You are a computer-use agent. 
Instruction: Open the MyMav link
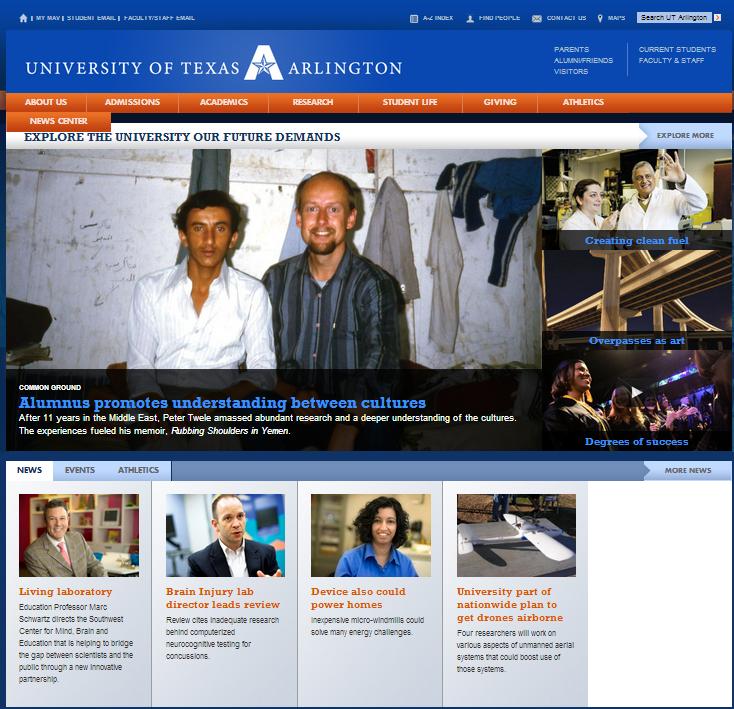48,18
